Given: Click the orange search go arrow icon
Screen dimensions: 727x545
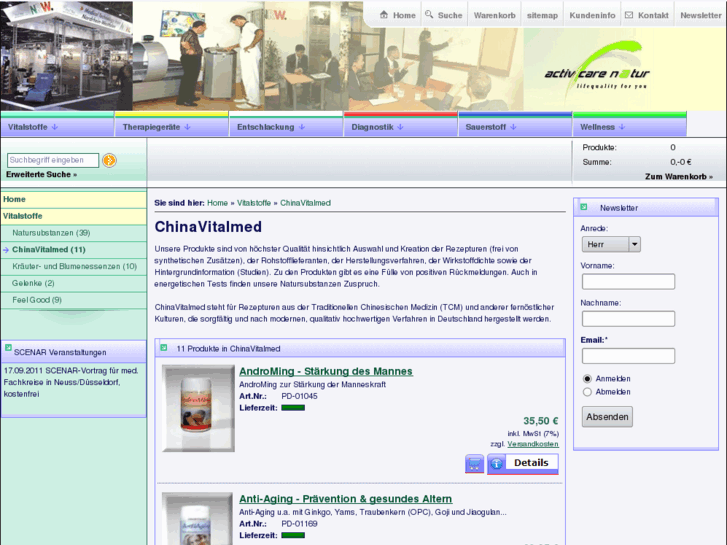Looking at the screenshot, I should tap(109, 160).
